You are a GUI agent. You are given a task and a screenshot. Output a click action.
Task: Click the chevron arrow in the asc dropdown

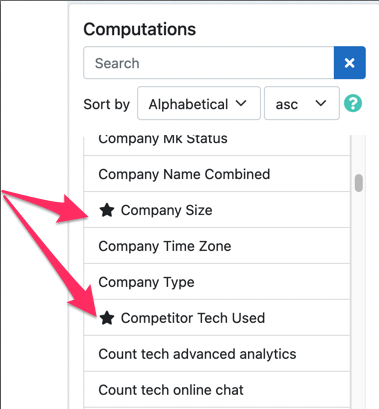point(321,103)
